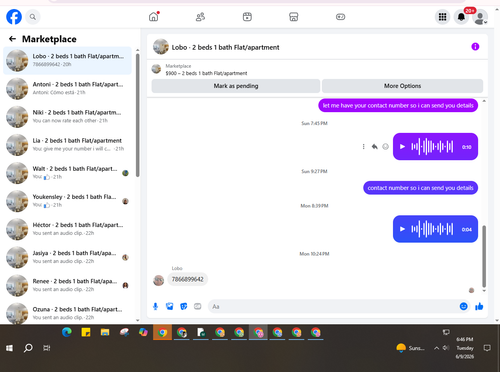Open the Ozuna conversation in list
This screenshot has width=500, height=372.
point(67,313)
